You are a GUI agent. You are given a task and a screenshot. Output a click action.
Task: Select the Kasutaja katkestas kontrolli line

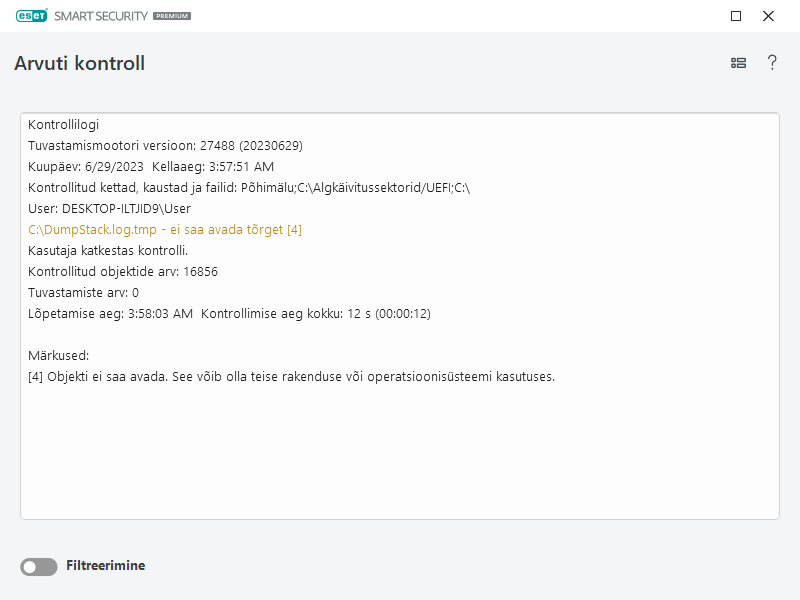point(108,250)
